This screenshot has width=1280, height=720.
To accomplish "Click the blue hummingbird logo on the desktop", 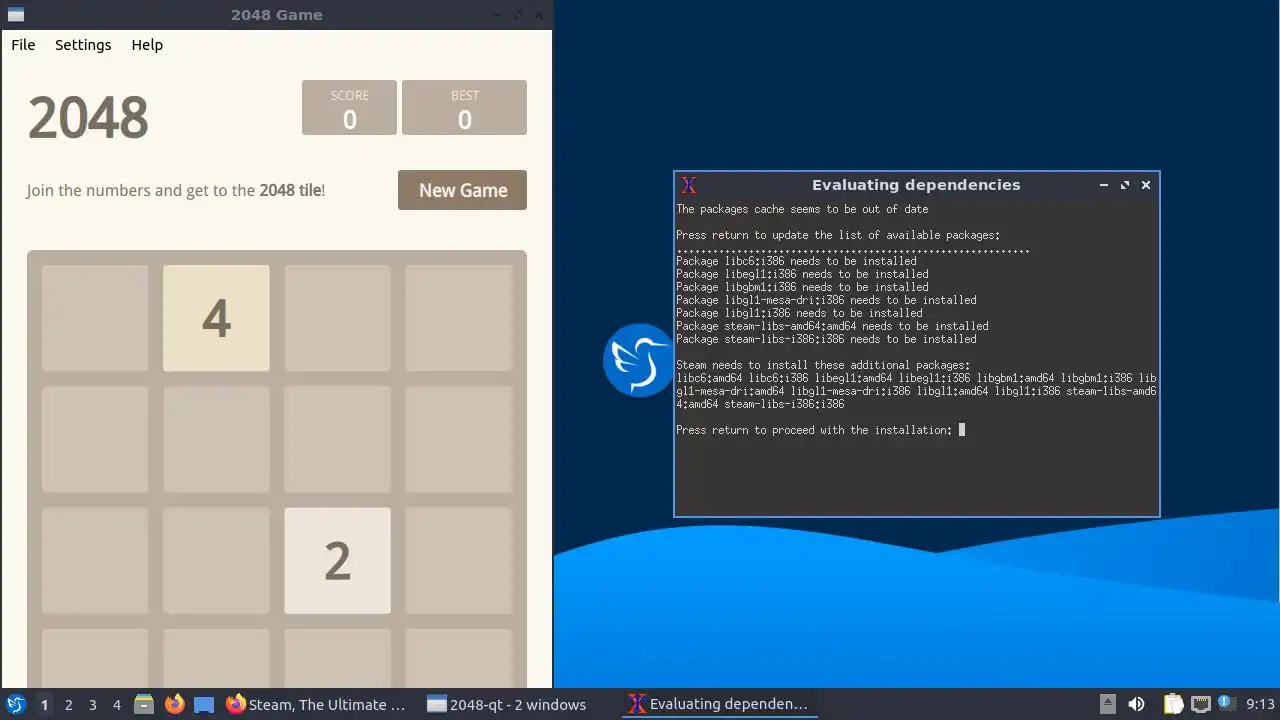I will click(x=639, y=360).
